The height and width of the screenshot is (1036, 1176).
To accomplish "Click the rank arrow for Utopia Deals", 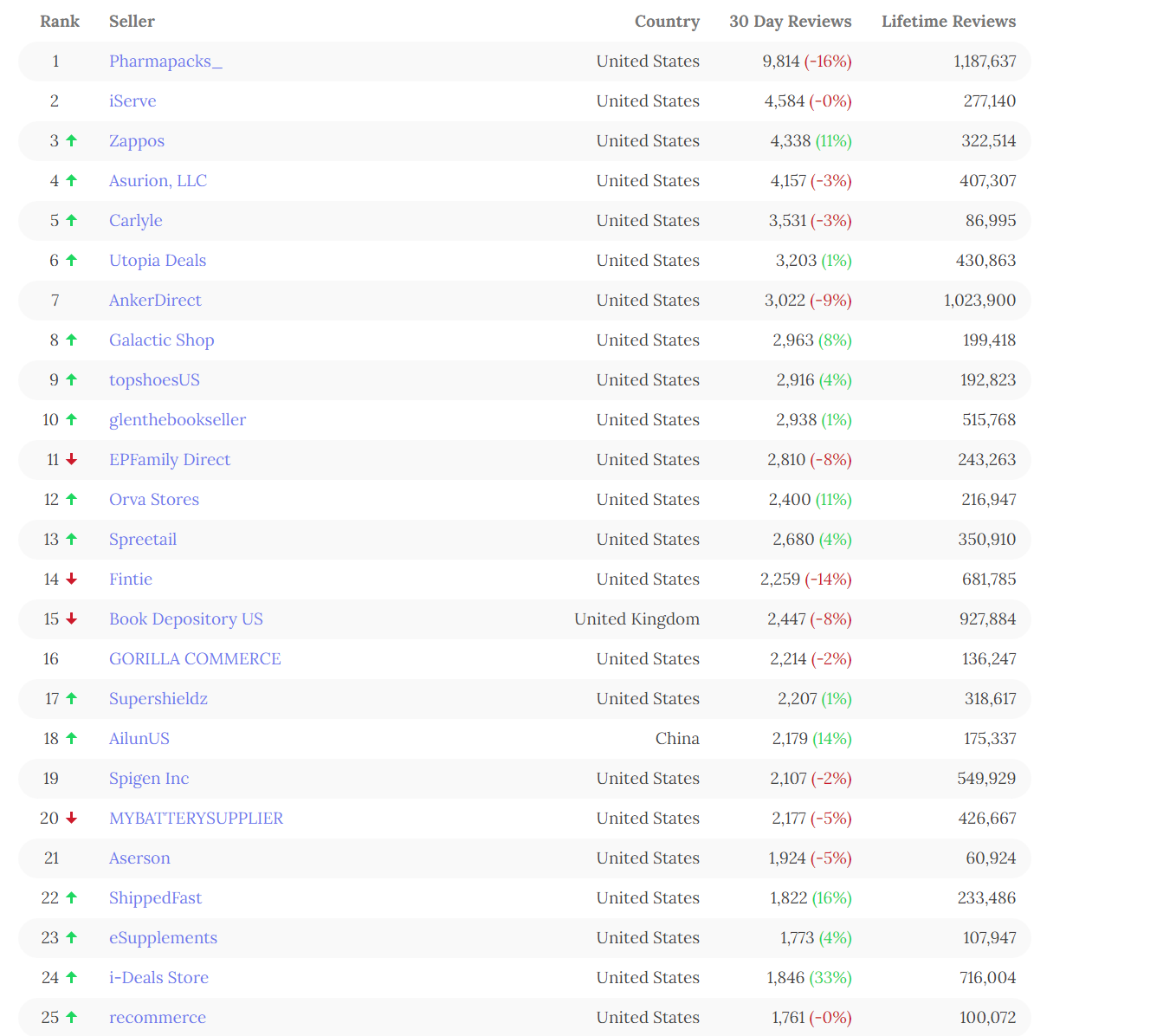I will coord(72,260).
